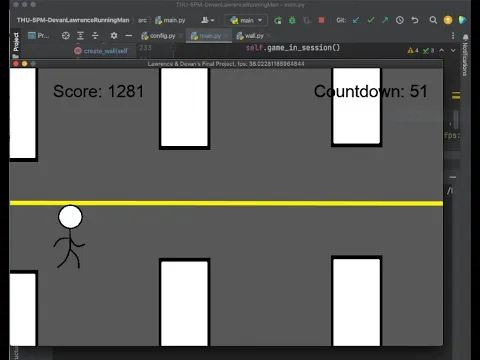Click the green typo check count
The image size is (480, 360).
[x=428, y=51]
